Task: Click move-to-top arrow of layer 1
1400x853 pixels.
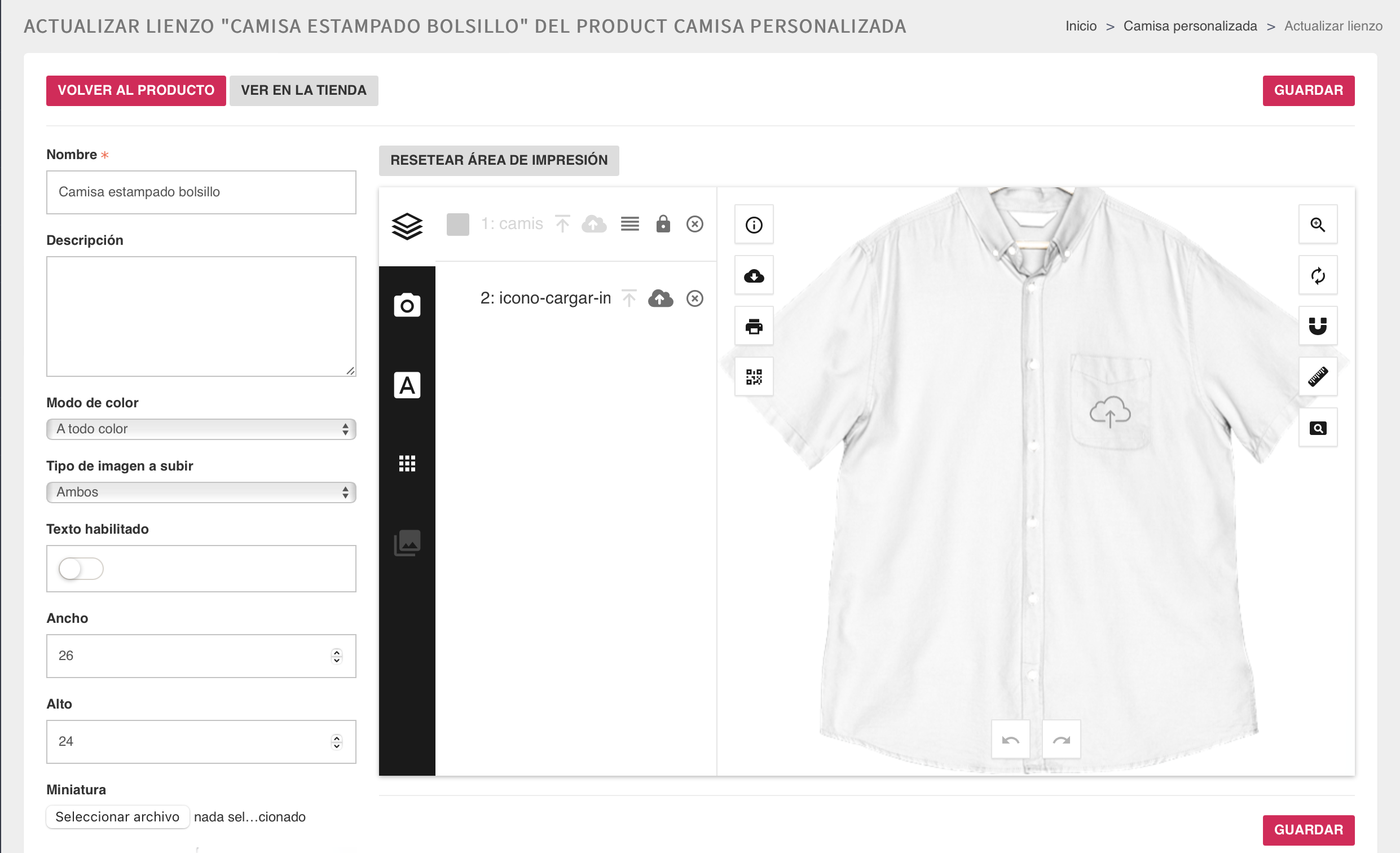Action: tap(562, 224)
